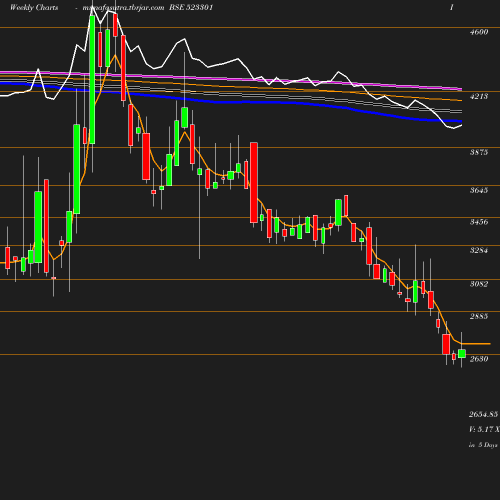
Task: Click the 'in 5 Days' text
Action: click(483, 445)
